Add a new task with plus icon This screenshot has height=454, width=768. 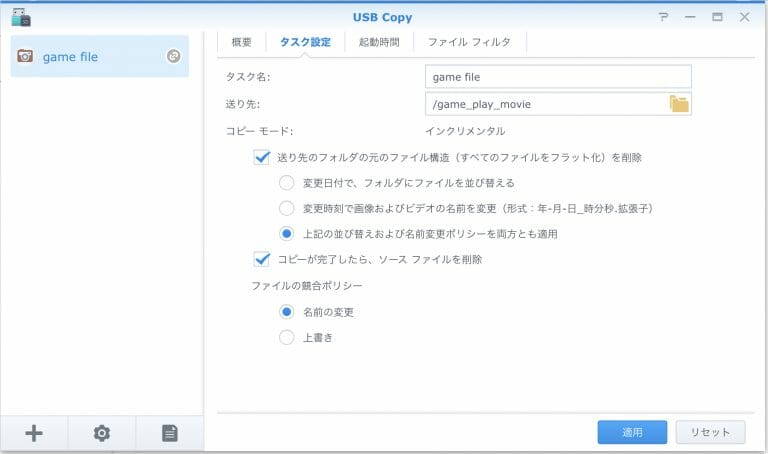[34, 433]
